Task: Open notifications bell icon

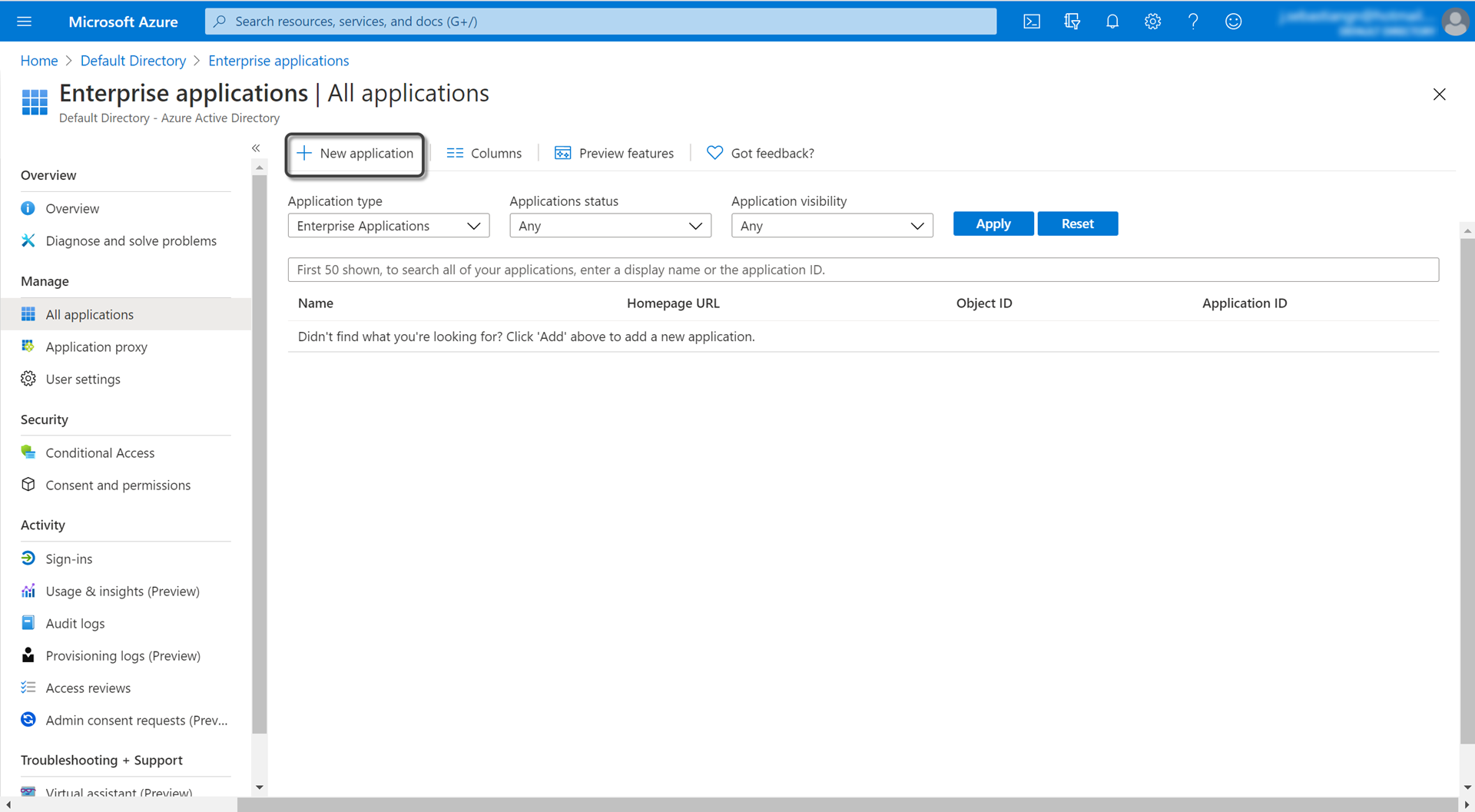Action: (1112, 22)
